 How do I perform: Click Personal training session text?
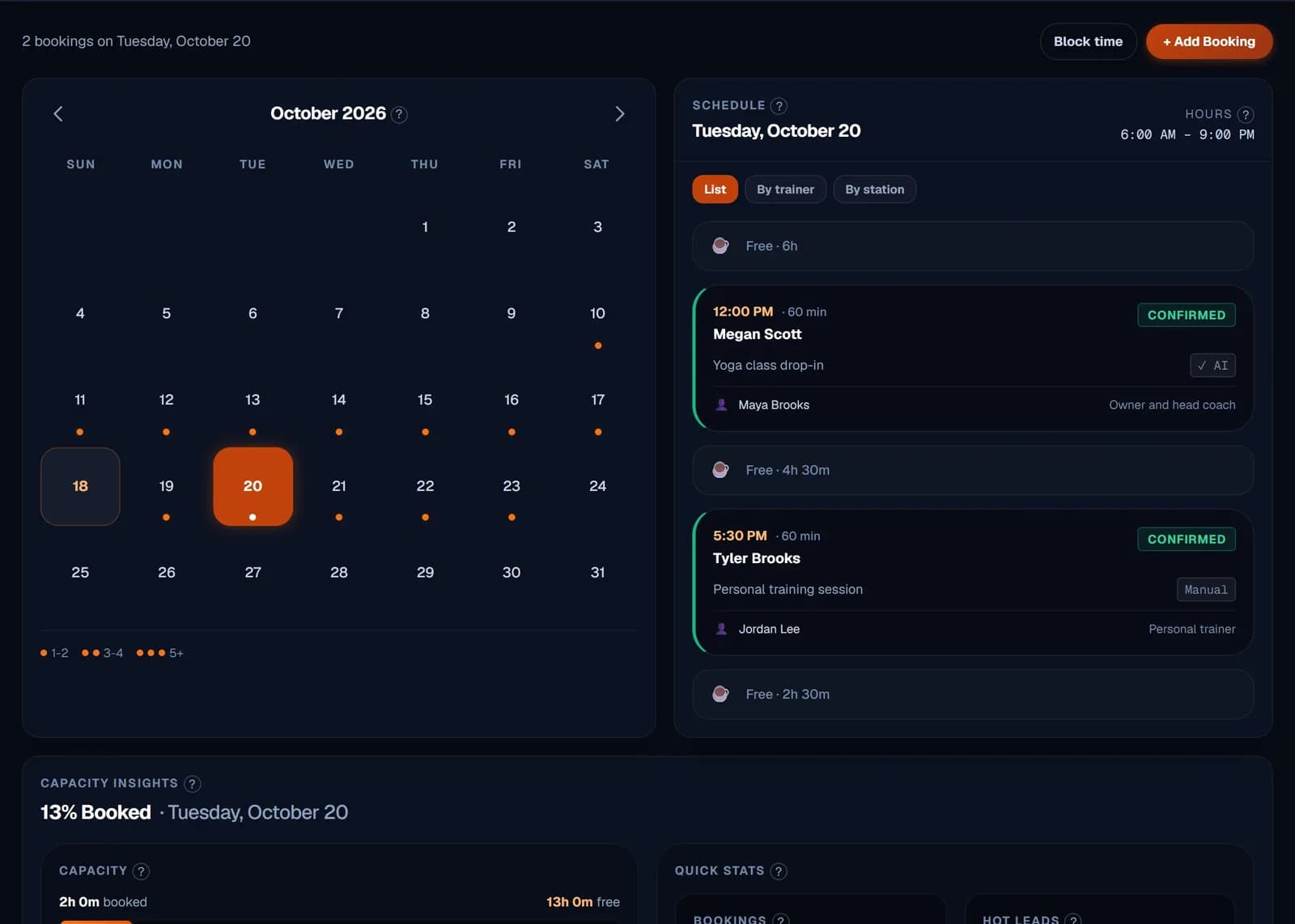(788, 590)
